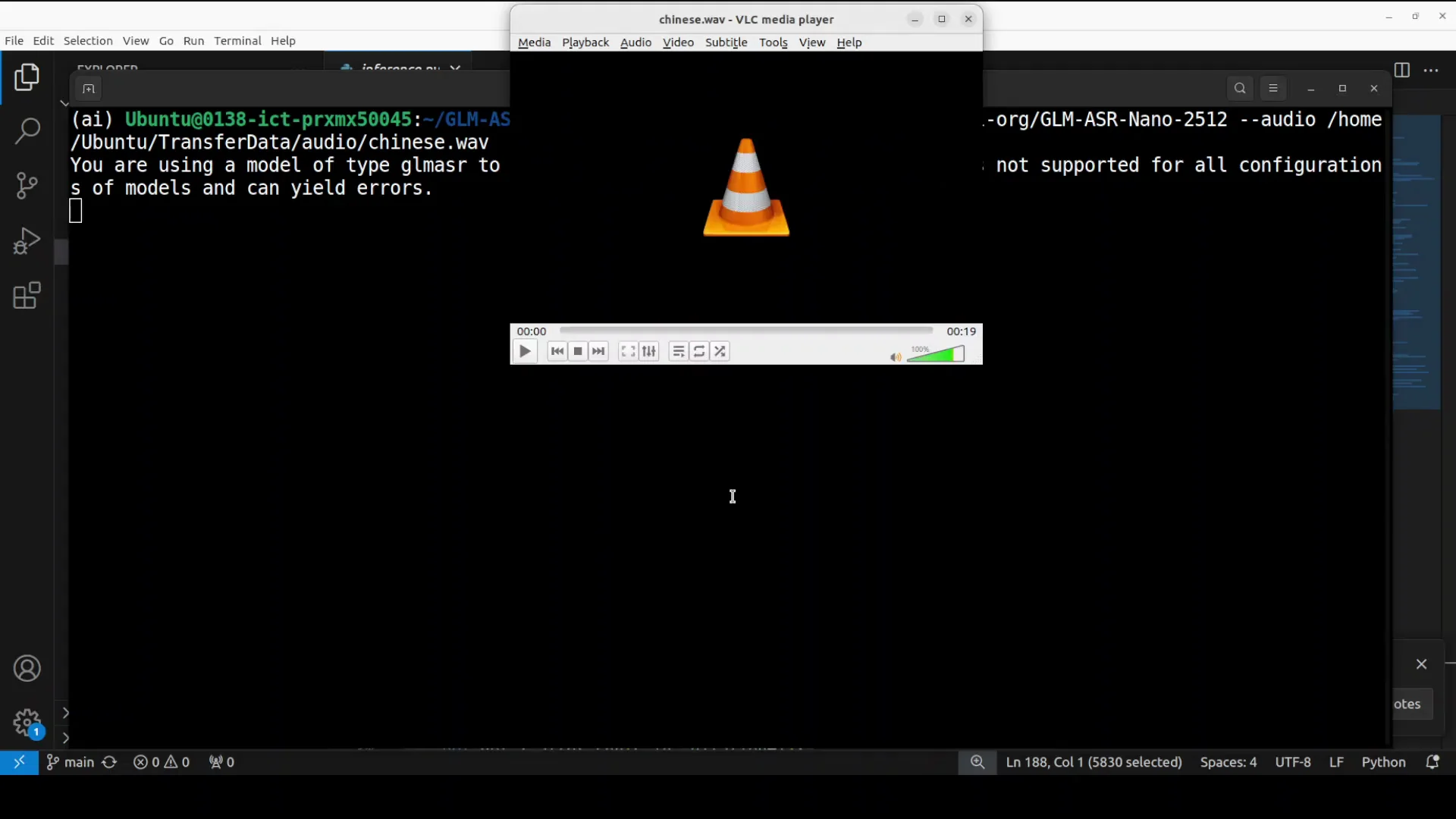Enable random playback in VLC

point(720,351)
